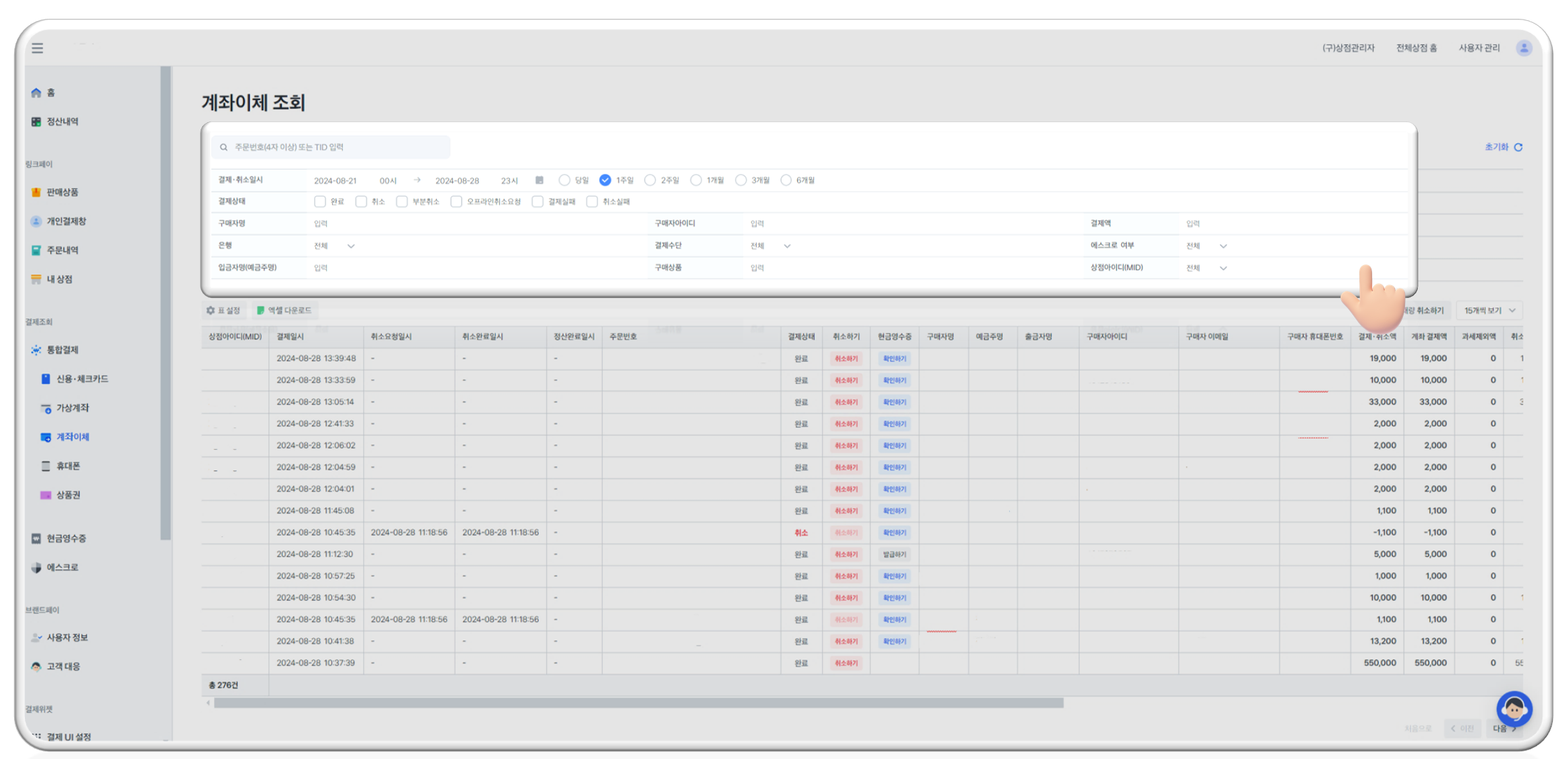1568x759 pixels.
Task: Click the horizontal table scrollbar
Action: tap(637, 703)
